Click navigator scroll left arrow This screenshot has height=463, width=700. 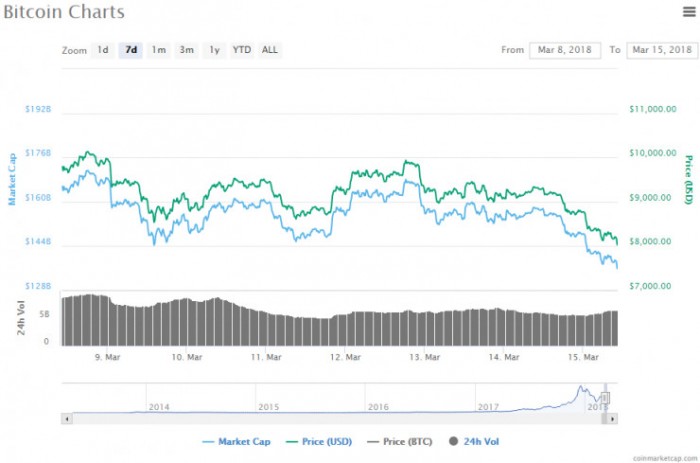point(67,419)
